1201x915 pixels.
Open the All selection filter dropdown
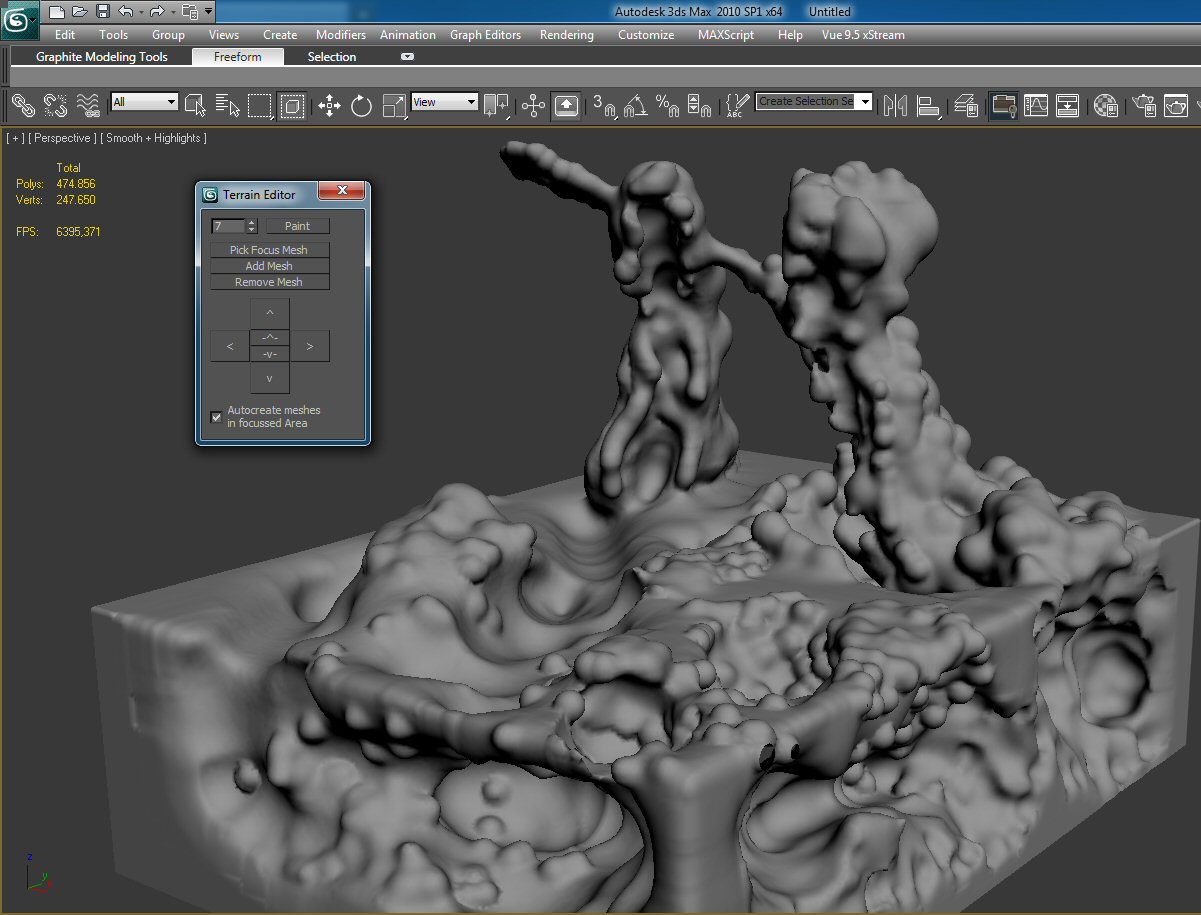pos(171,102)
